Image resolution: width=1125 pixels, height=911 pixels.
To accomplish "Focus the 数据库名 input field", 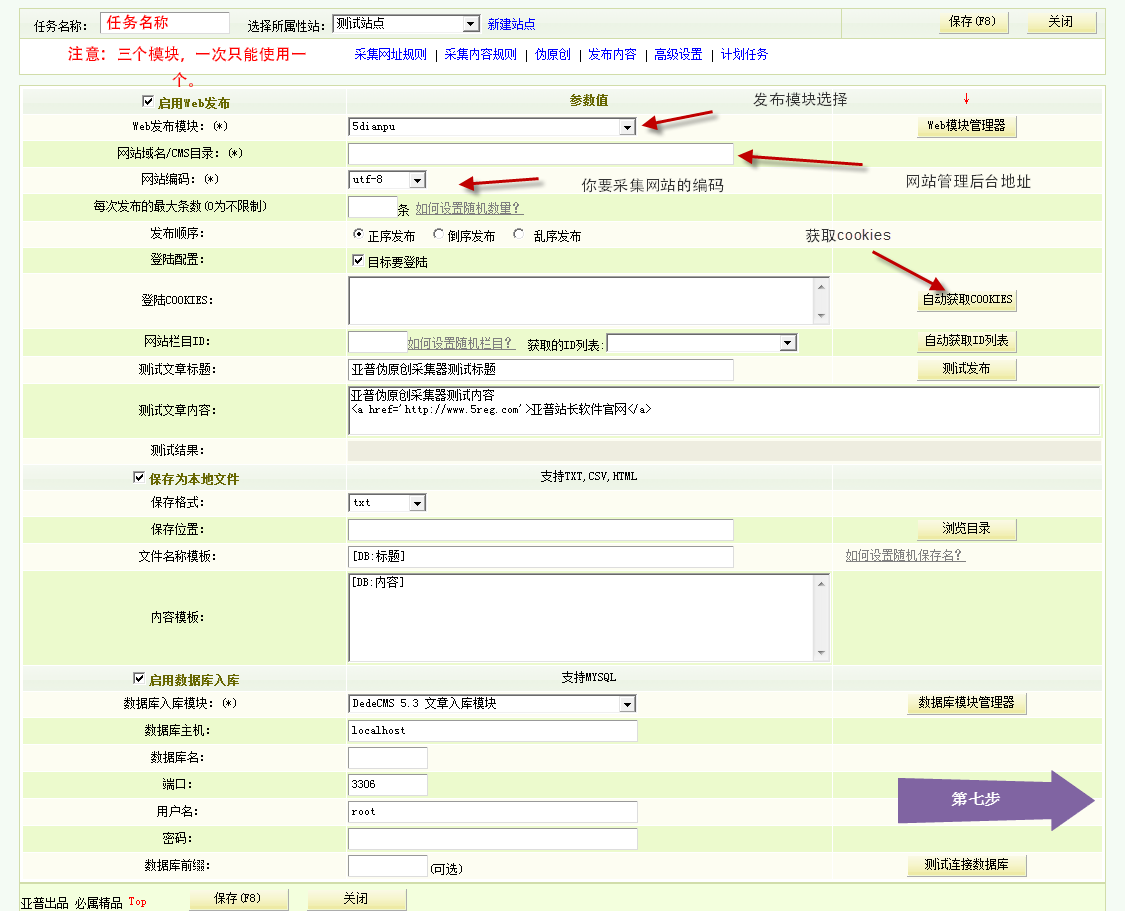I will (387, 757).
